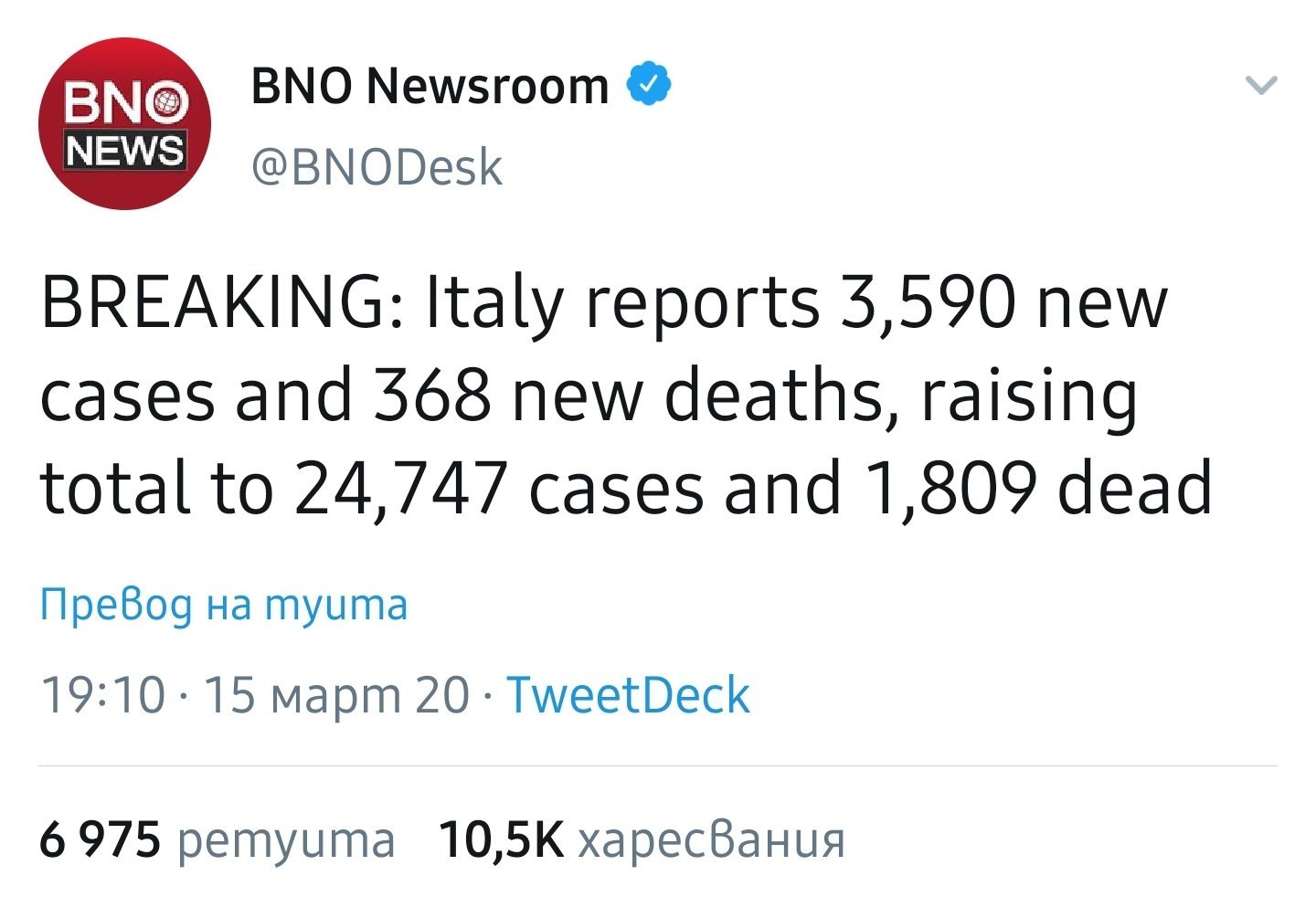Expand the tweet options chevron
The height and width of the screenshot is (897, 1316).
pos(1261,86)
